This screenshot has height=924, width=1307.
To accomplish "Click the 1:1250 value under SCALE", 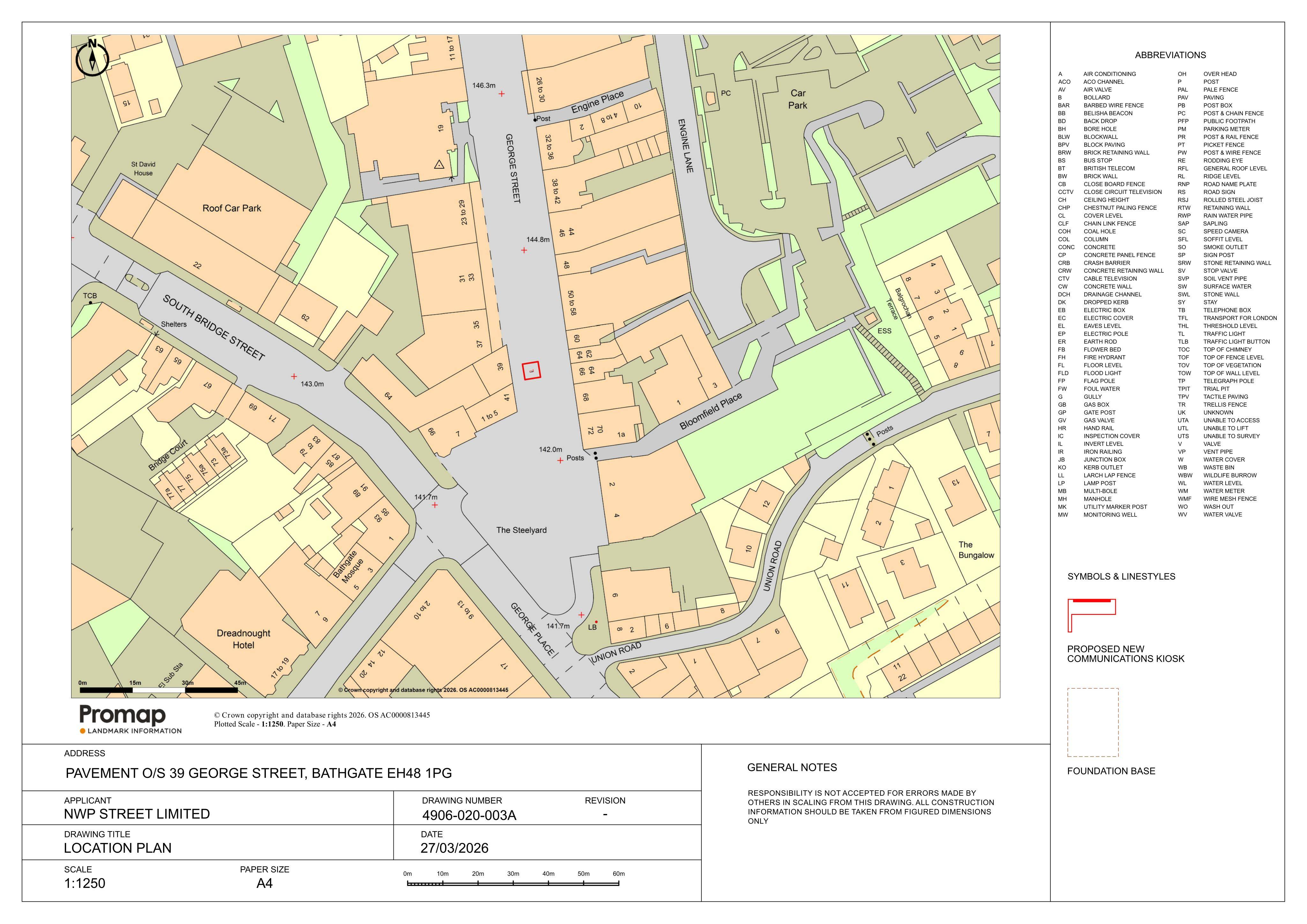I will click(84, 883).
